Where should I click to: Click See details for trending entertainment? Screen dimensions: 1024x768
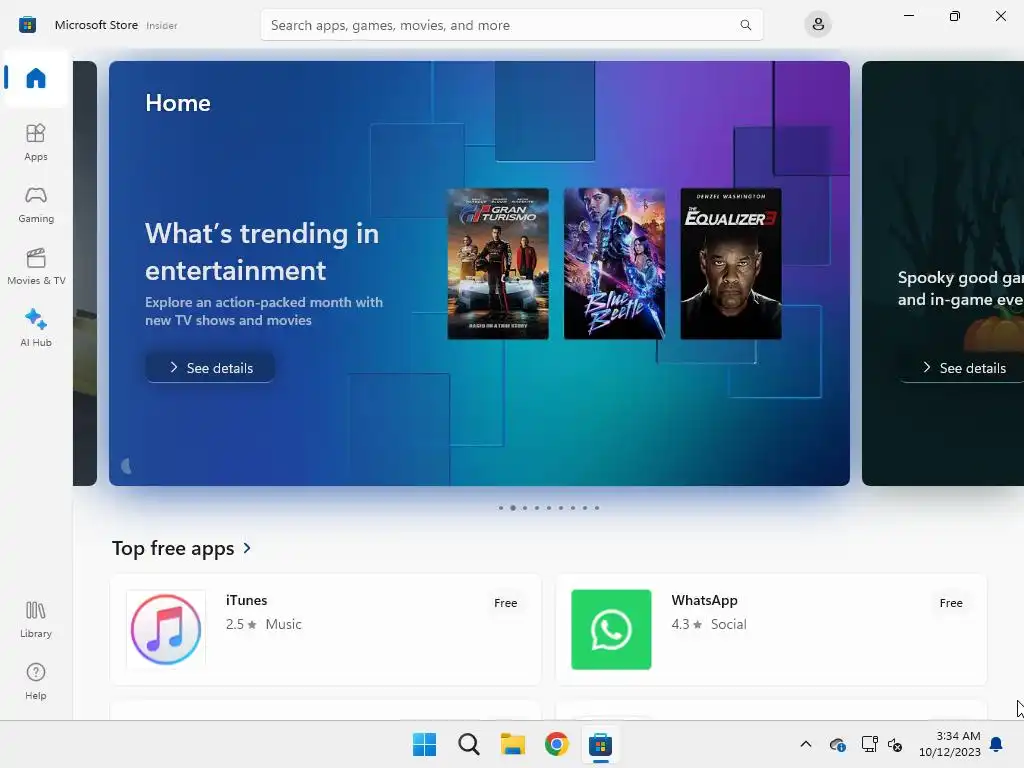coord(210,368)
